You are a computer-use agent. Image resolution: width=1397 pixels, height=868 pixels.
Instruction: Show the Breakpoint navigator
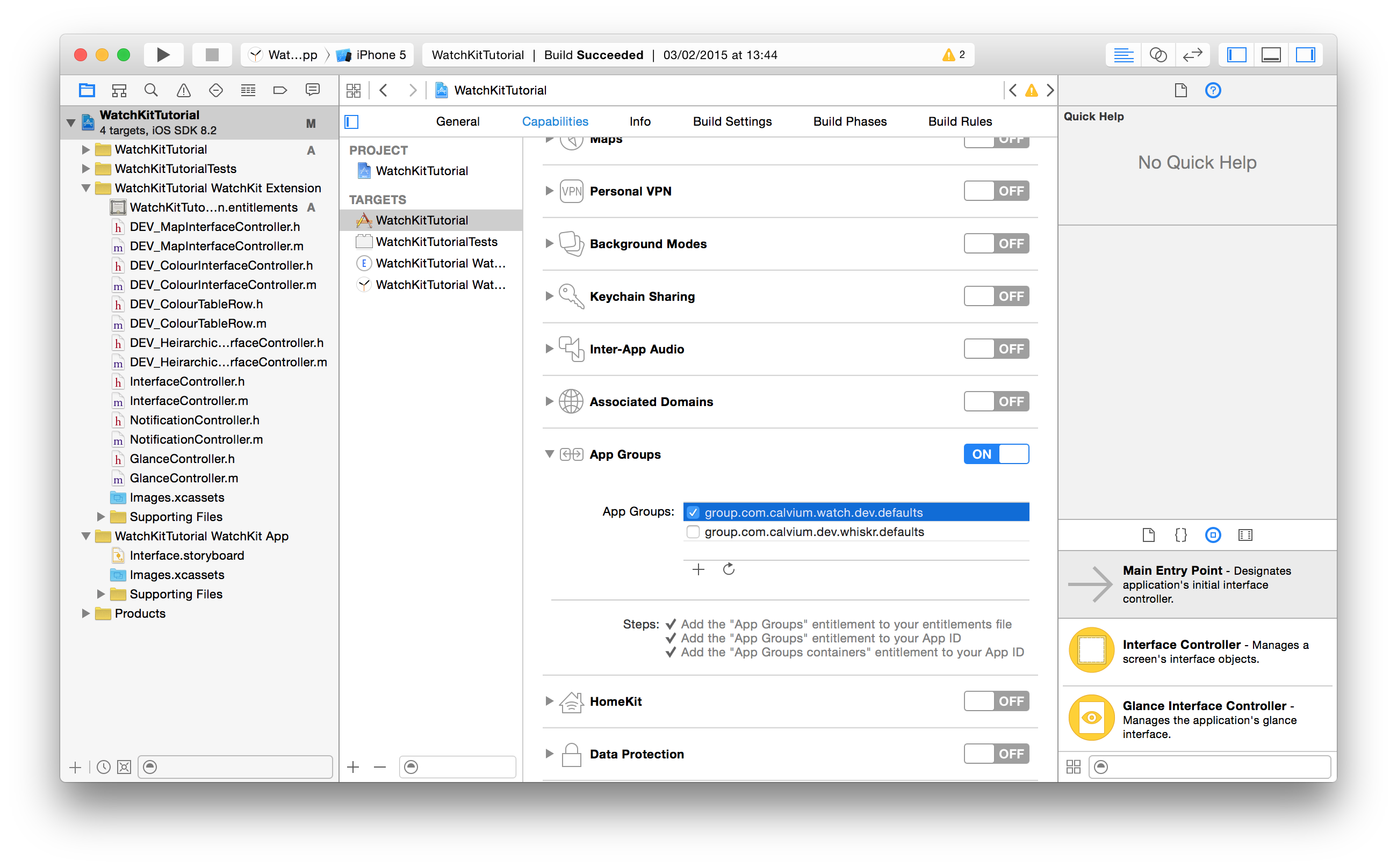(279, 90)
